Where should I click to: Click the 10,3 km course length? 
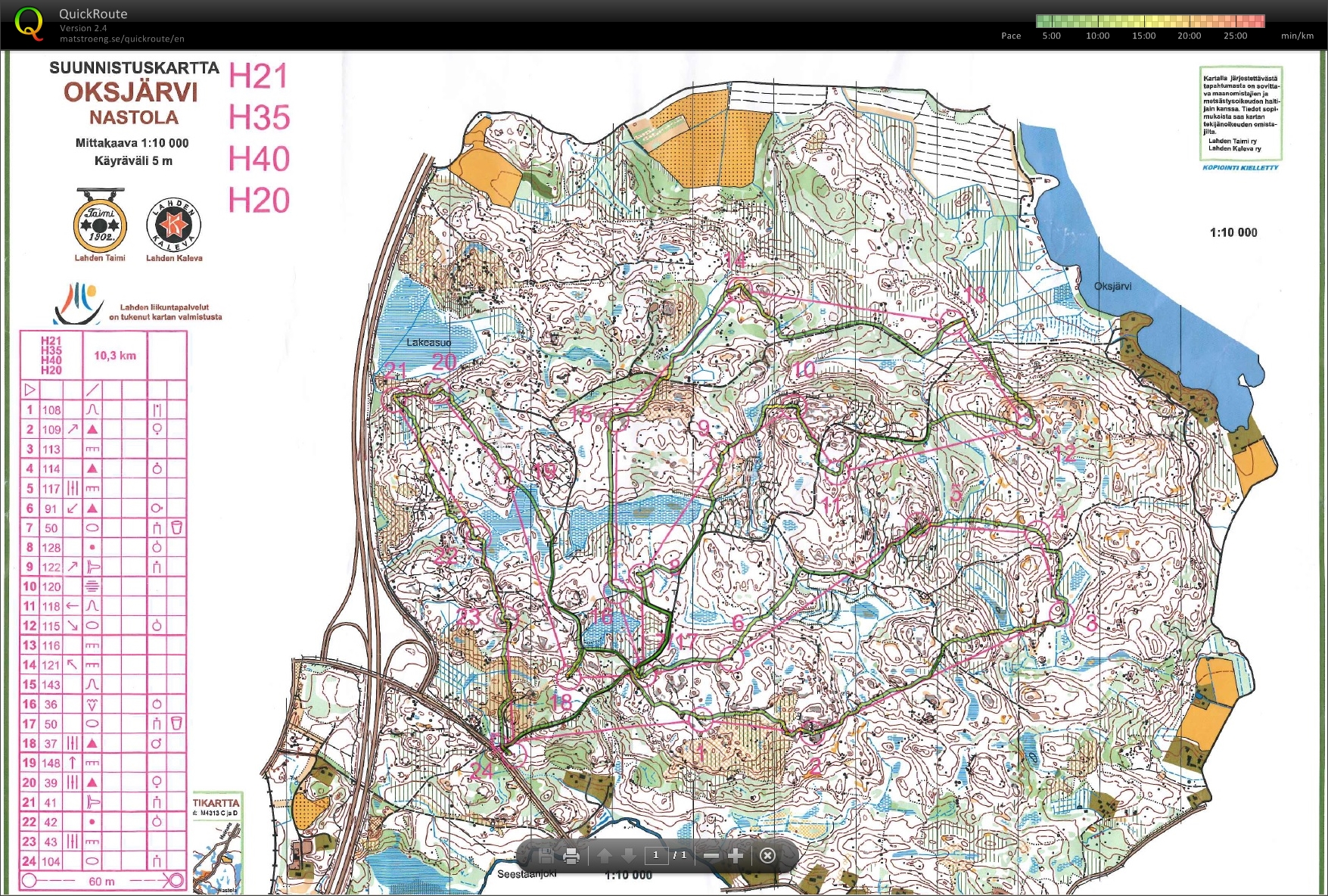115,356
